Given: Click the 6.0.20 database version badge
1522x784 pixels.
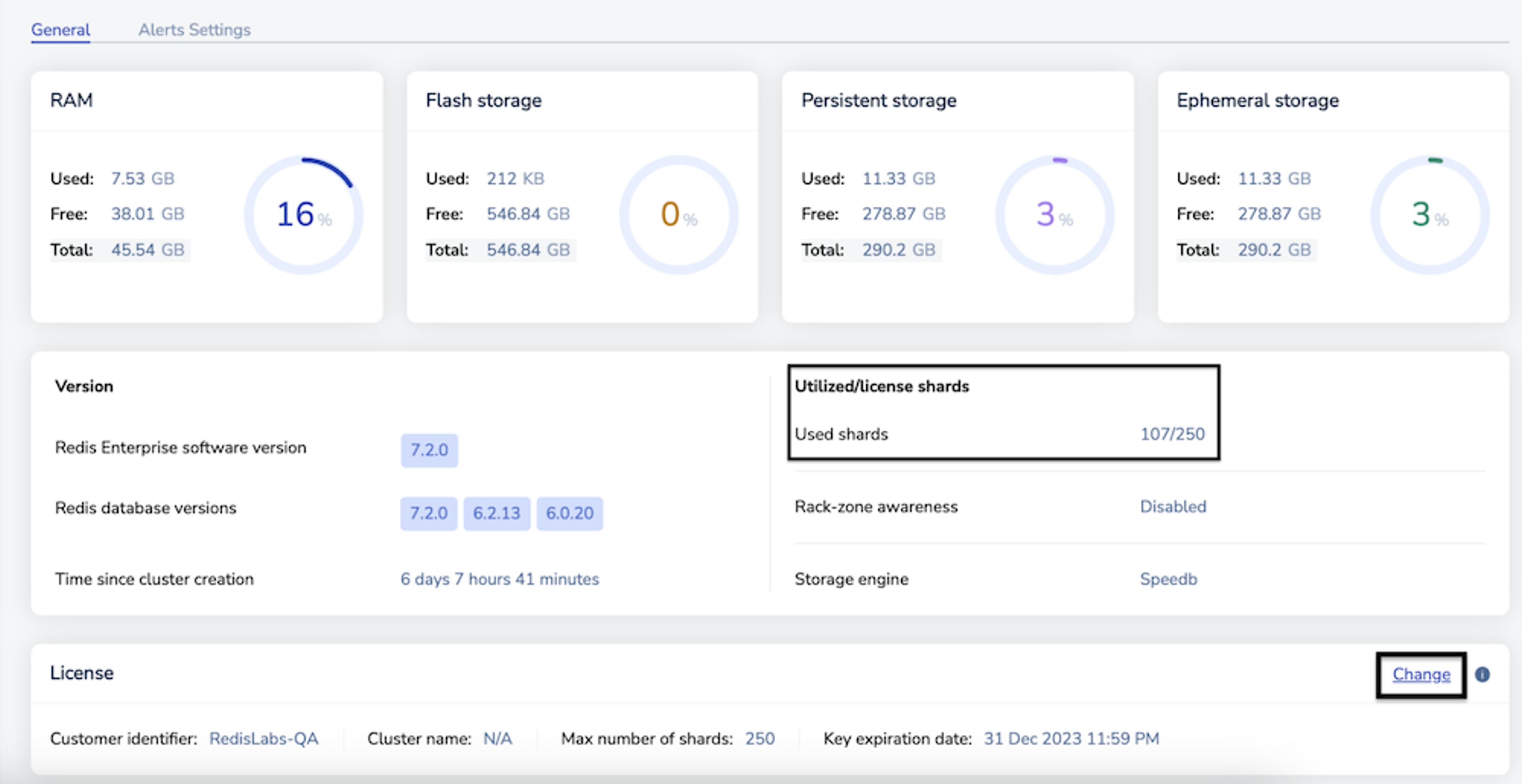Looking at the screenshot, I should point(570,513).
